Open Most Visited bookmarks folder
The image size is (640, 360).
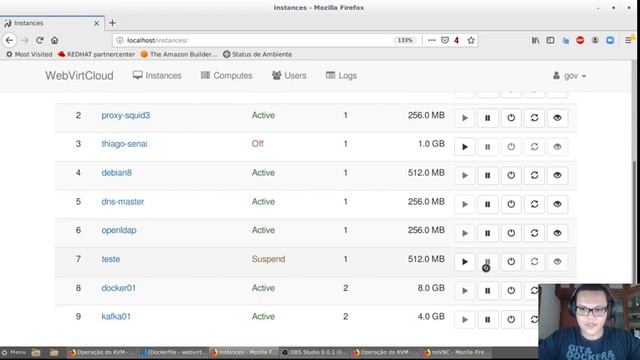coord(29,54)
